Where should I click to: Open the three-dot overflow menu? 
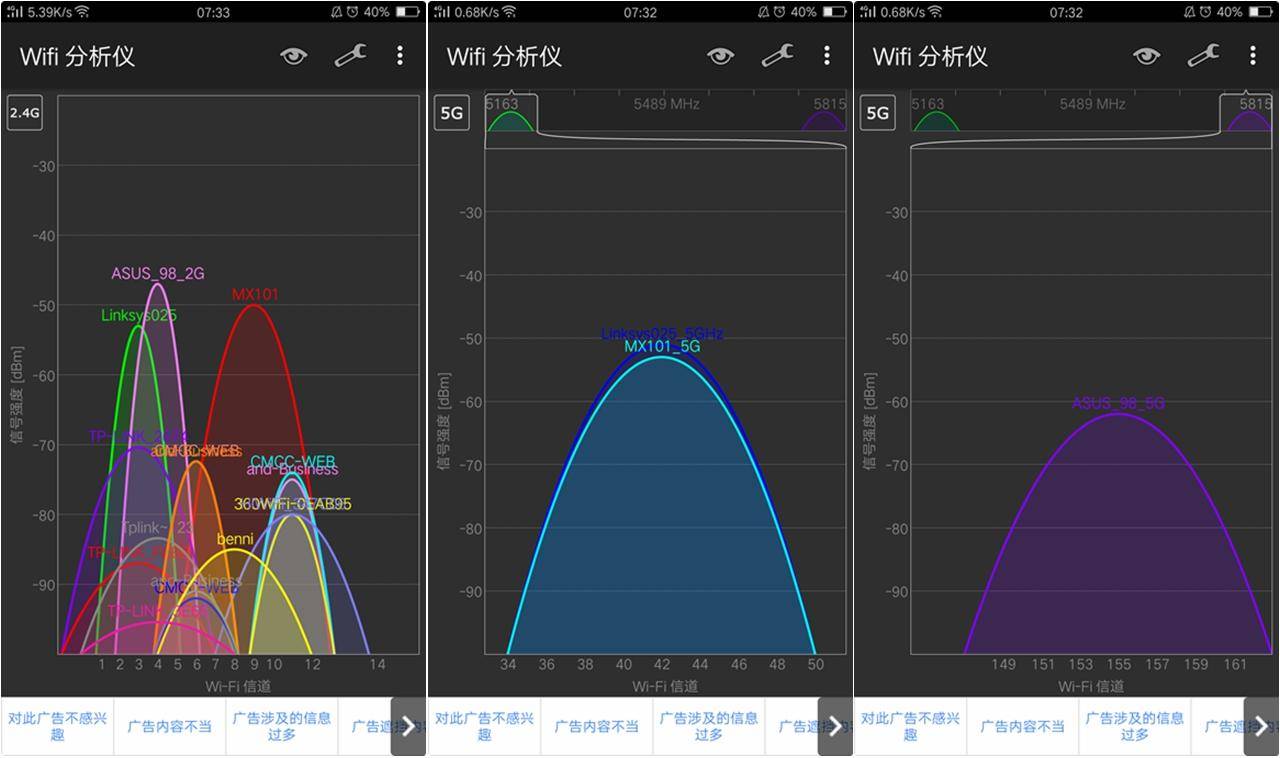[x=399, y=56]
